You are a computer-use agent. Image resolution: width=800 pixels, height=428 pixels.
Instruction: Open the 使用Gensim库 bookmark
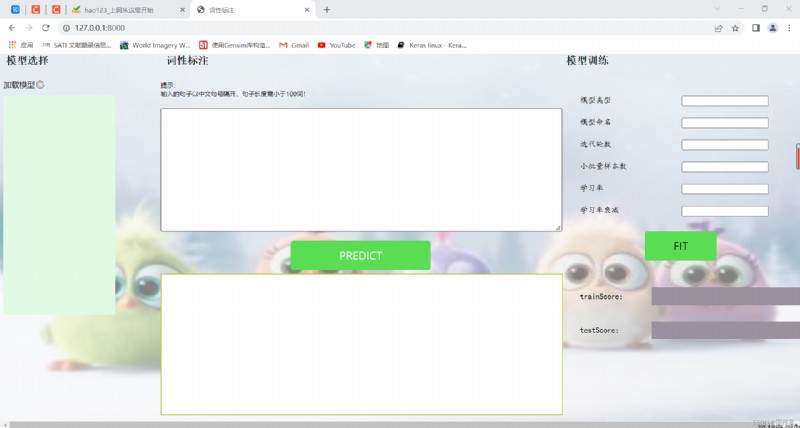(235, 45)
